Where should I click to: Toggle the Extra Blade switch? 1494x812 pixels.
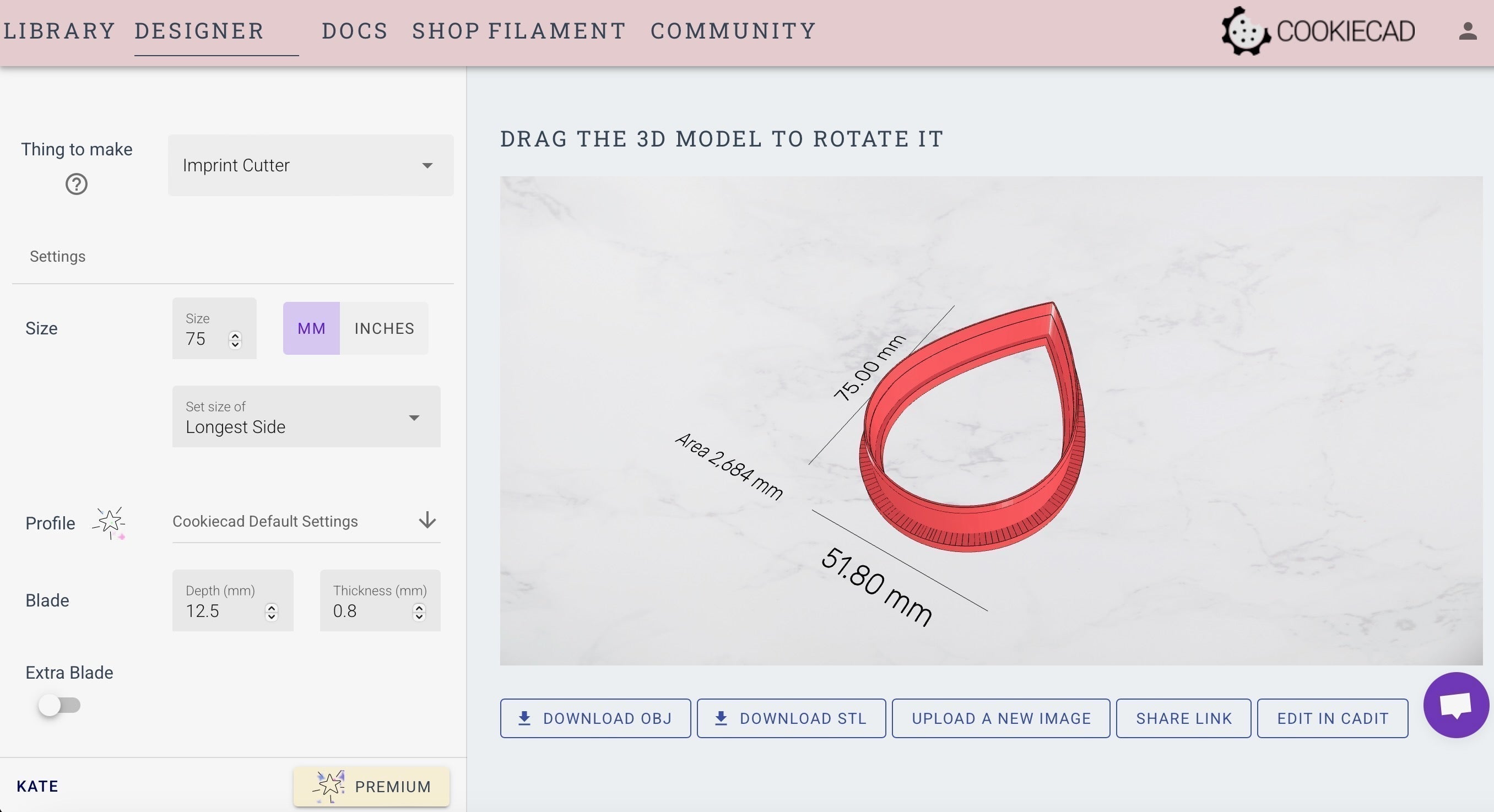[59, 705]
